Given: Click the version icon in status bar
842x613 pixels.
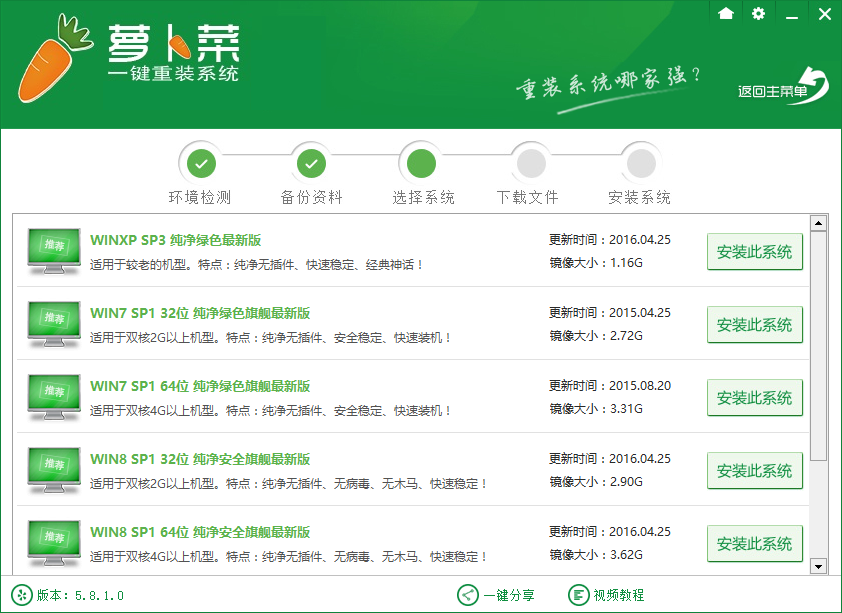Looking at the screenshot, I should pos(21,595).
